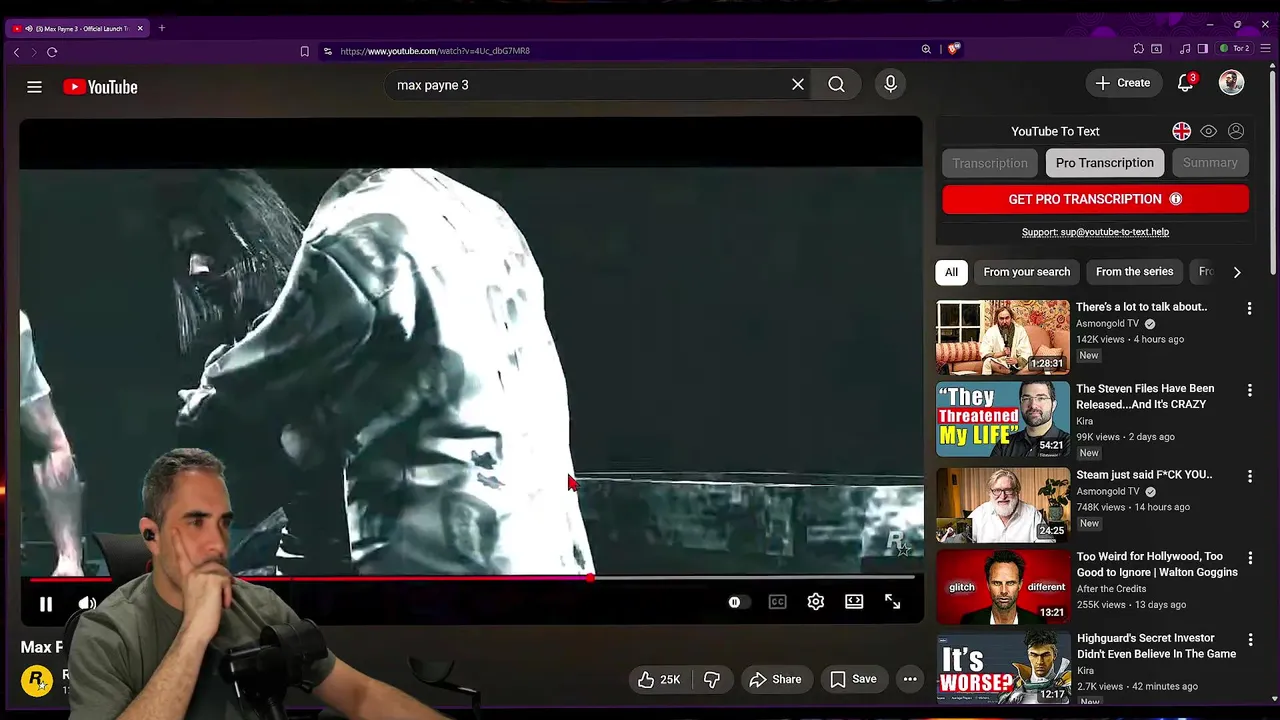Click the first Asmongold TV channel name

(x=1107, y=324)
